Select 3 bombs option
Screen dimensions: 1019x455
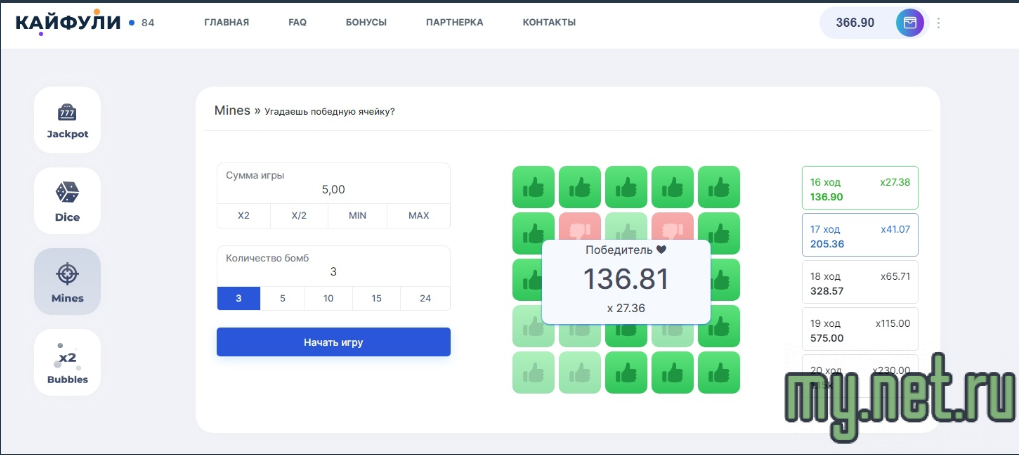pyautogui.click(x=238, y=298)
